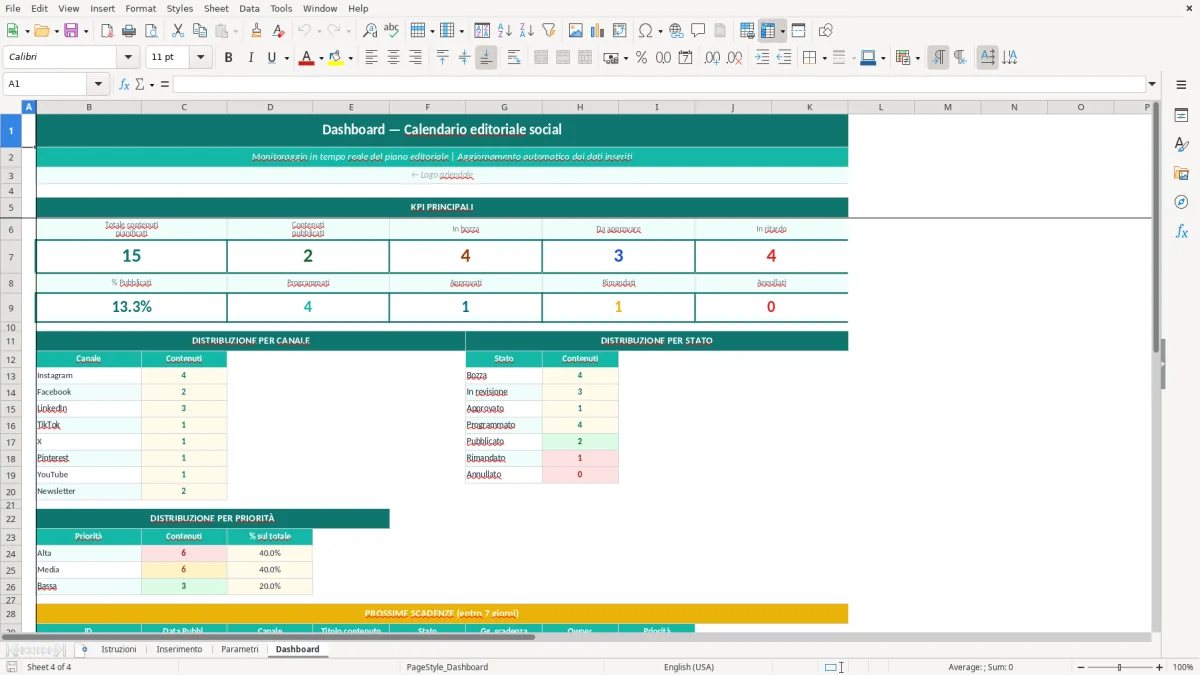Format as percent
Viewport: 1200px width, 675px height.
[x=642, y=58]
